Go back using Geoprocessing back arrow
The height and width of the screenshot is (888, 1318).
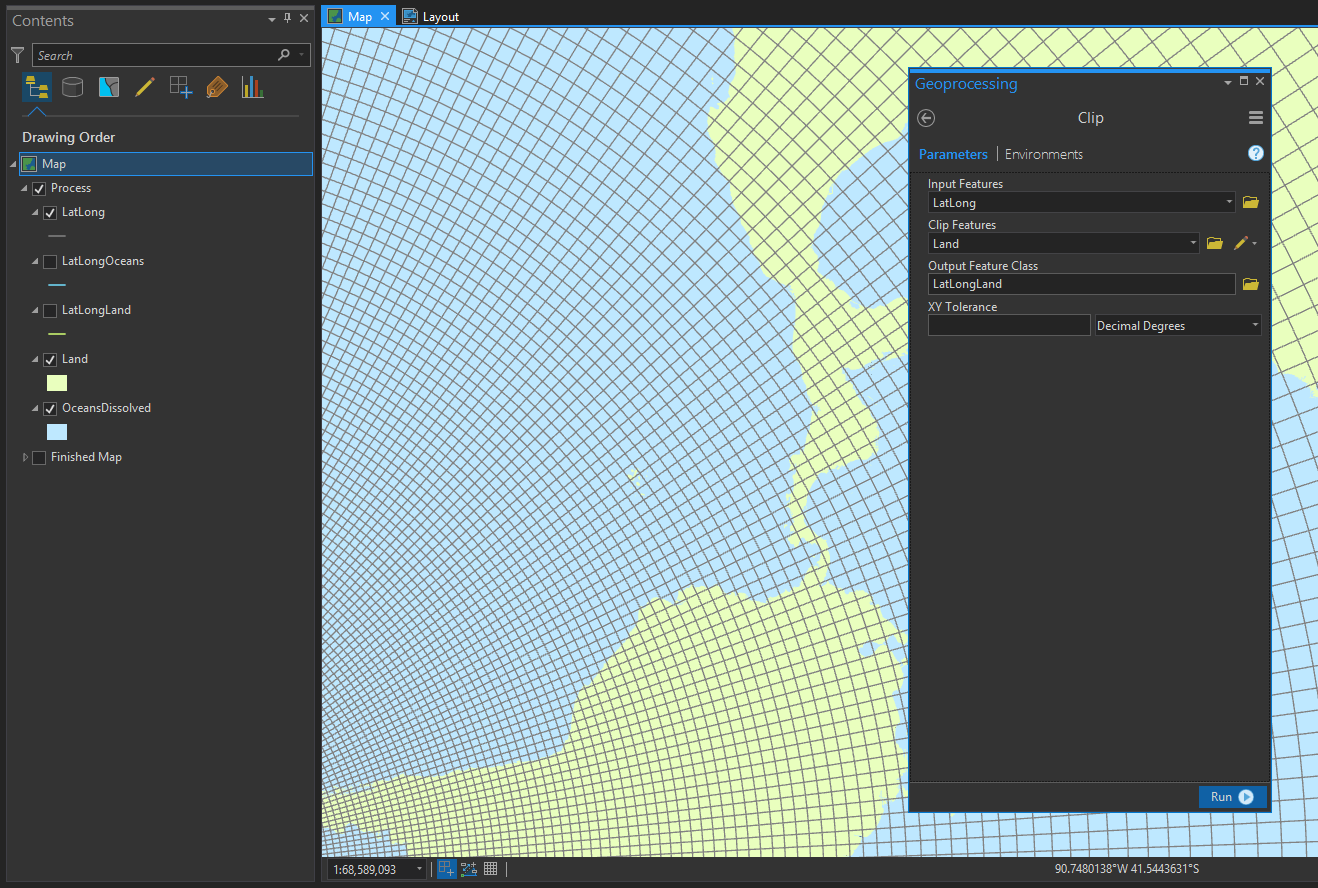(926, 118)
